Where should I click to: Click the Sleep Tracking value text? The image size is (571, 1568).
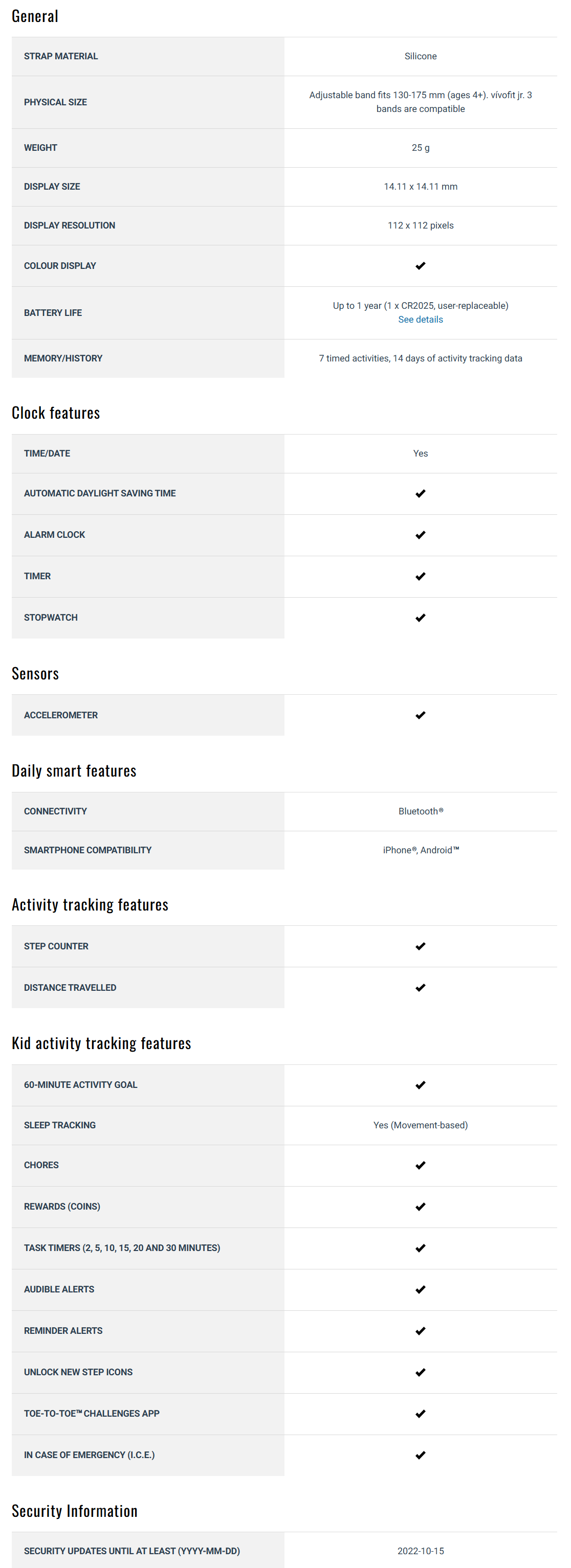tap(420, 1125)
